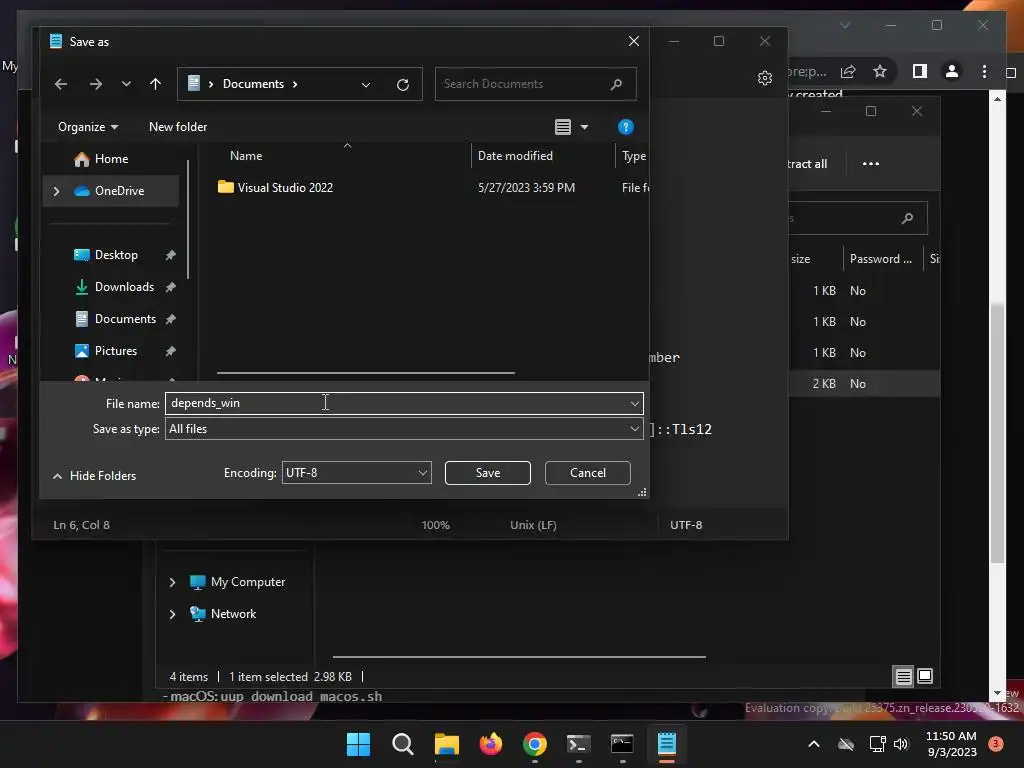
Task: Open Desktop from quick access
Action: point(116,255)
